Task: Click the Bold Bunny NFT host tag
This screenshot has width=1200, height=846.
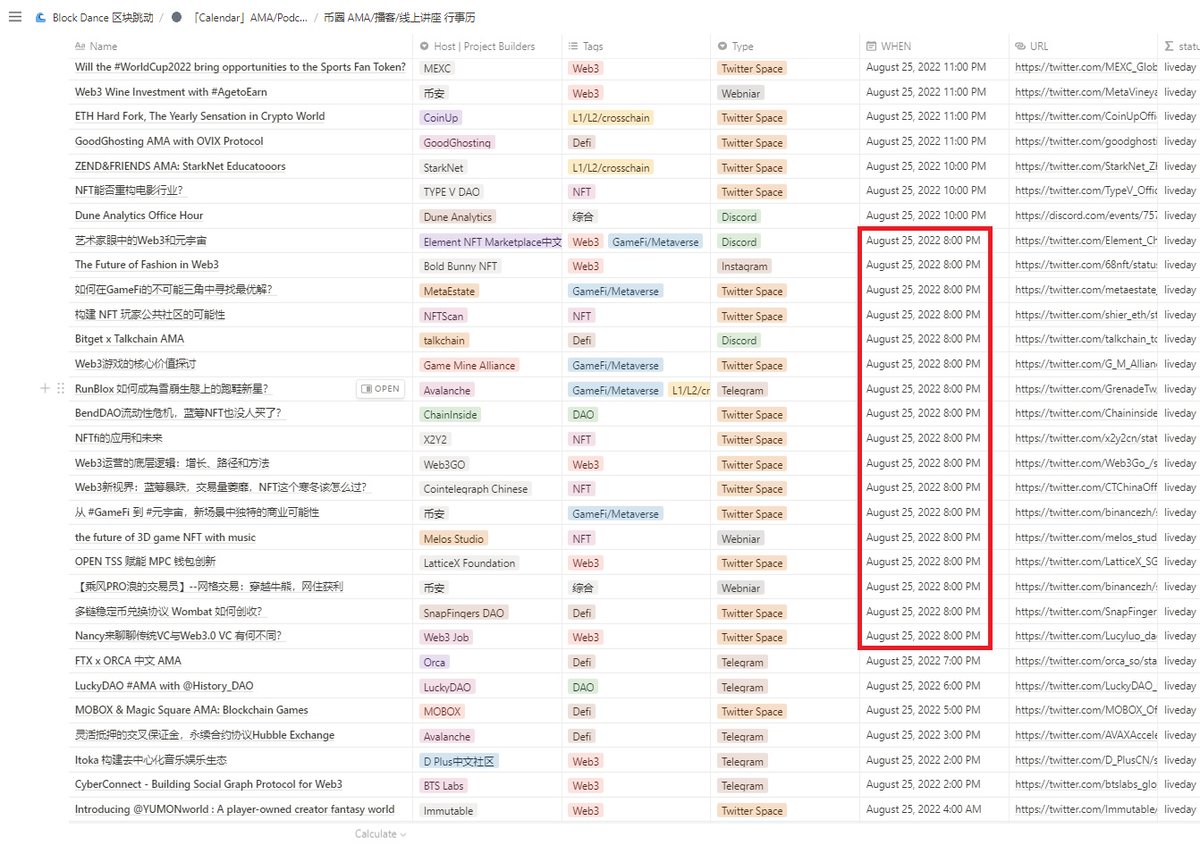Action: click(x=460, y=266)
